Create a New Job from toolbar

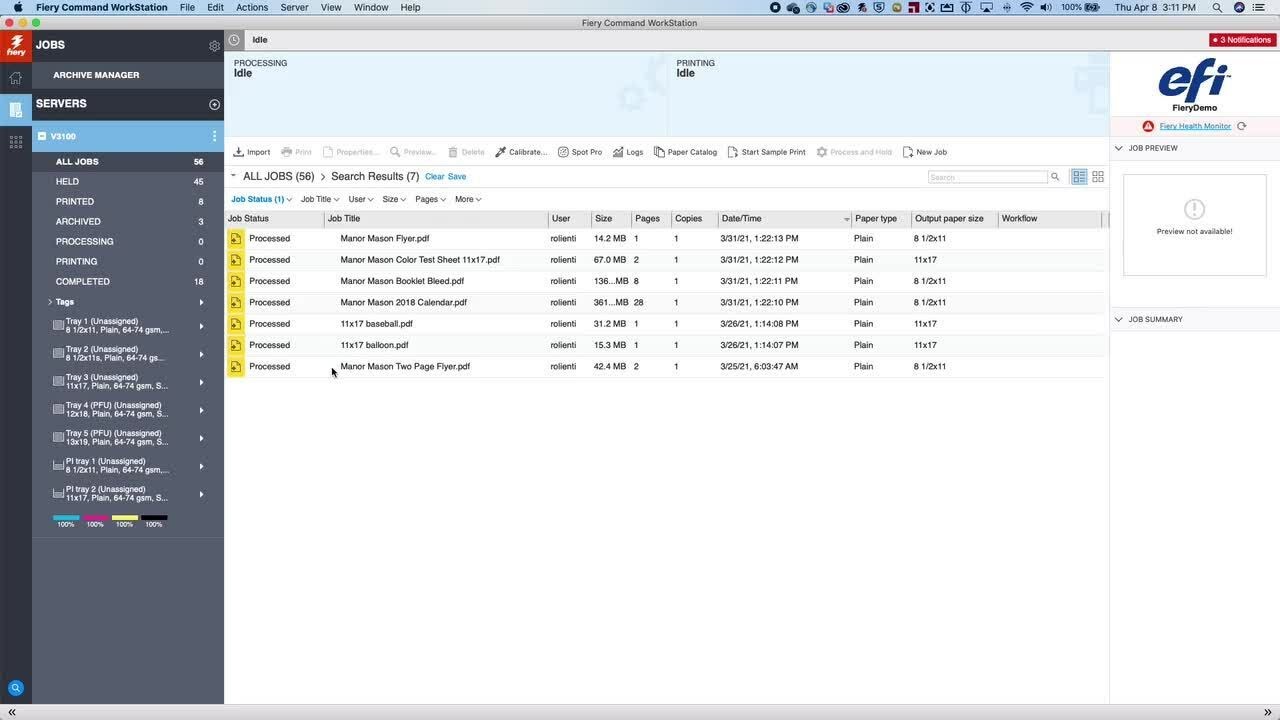(924, 152)
